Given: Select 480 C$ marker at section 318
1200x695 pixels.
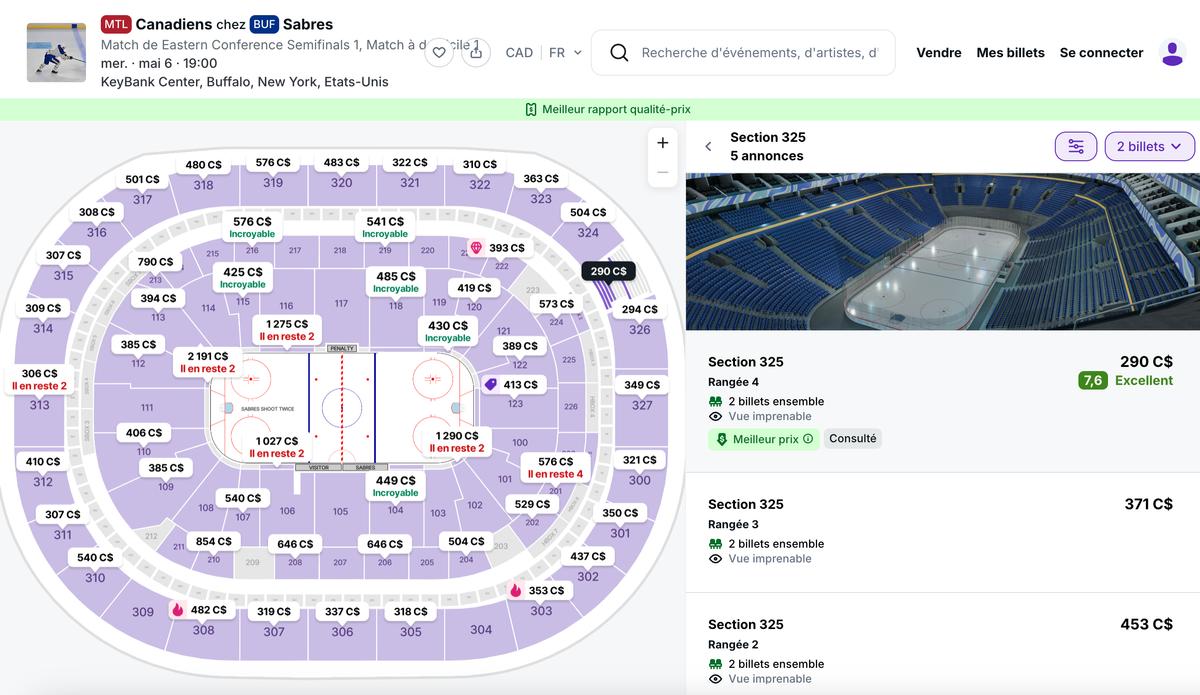Looking at the screenshot, I should tap(203, 165).
